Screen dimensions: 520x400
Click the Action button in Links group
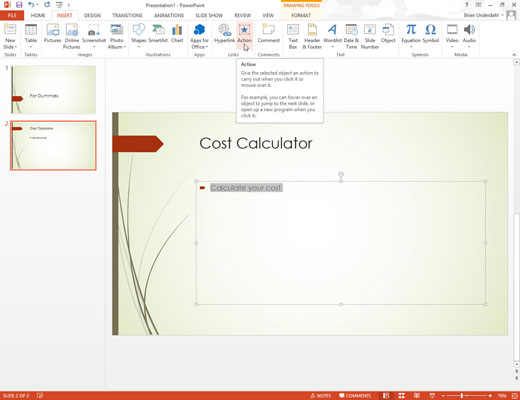pos(244,36)
